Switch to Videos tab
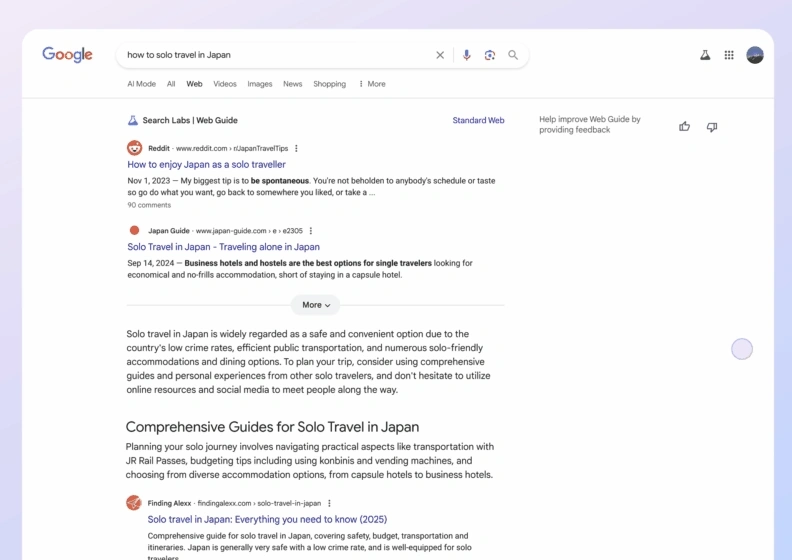Screen dimensions: 792x560 225,84
